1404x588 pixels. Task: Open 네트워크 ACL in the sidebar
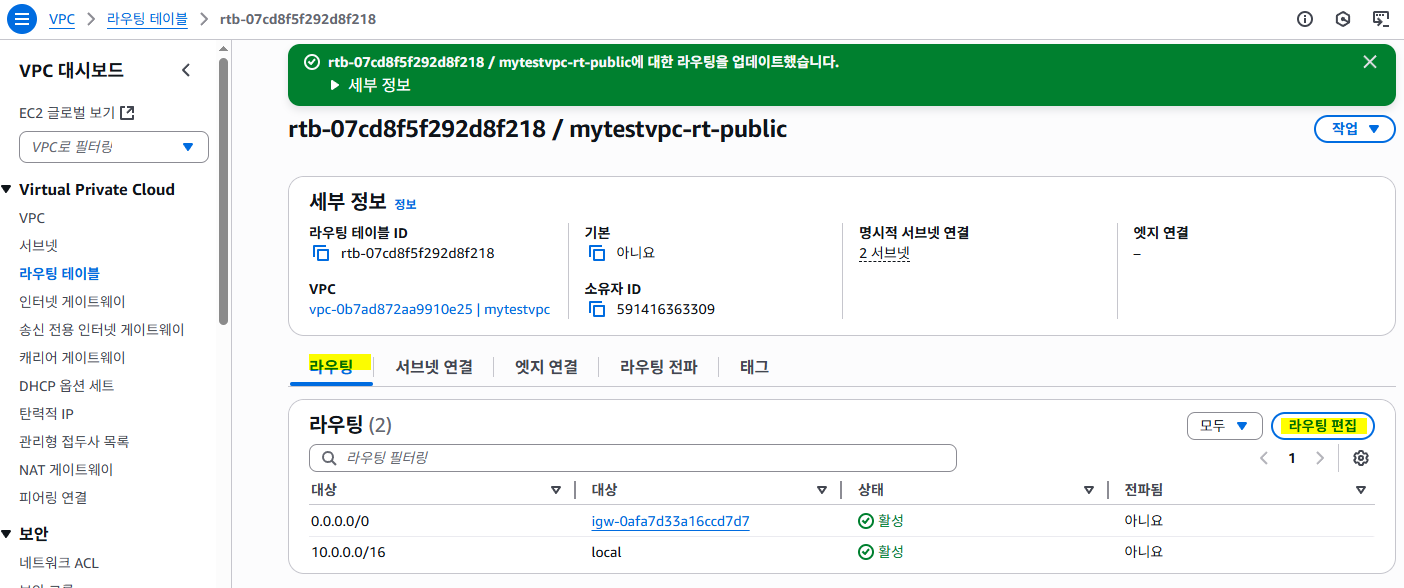[59, 563]
